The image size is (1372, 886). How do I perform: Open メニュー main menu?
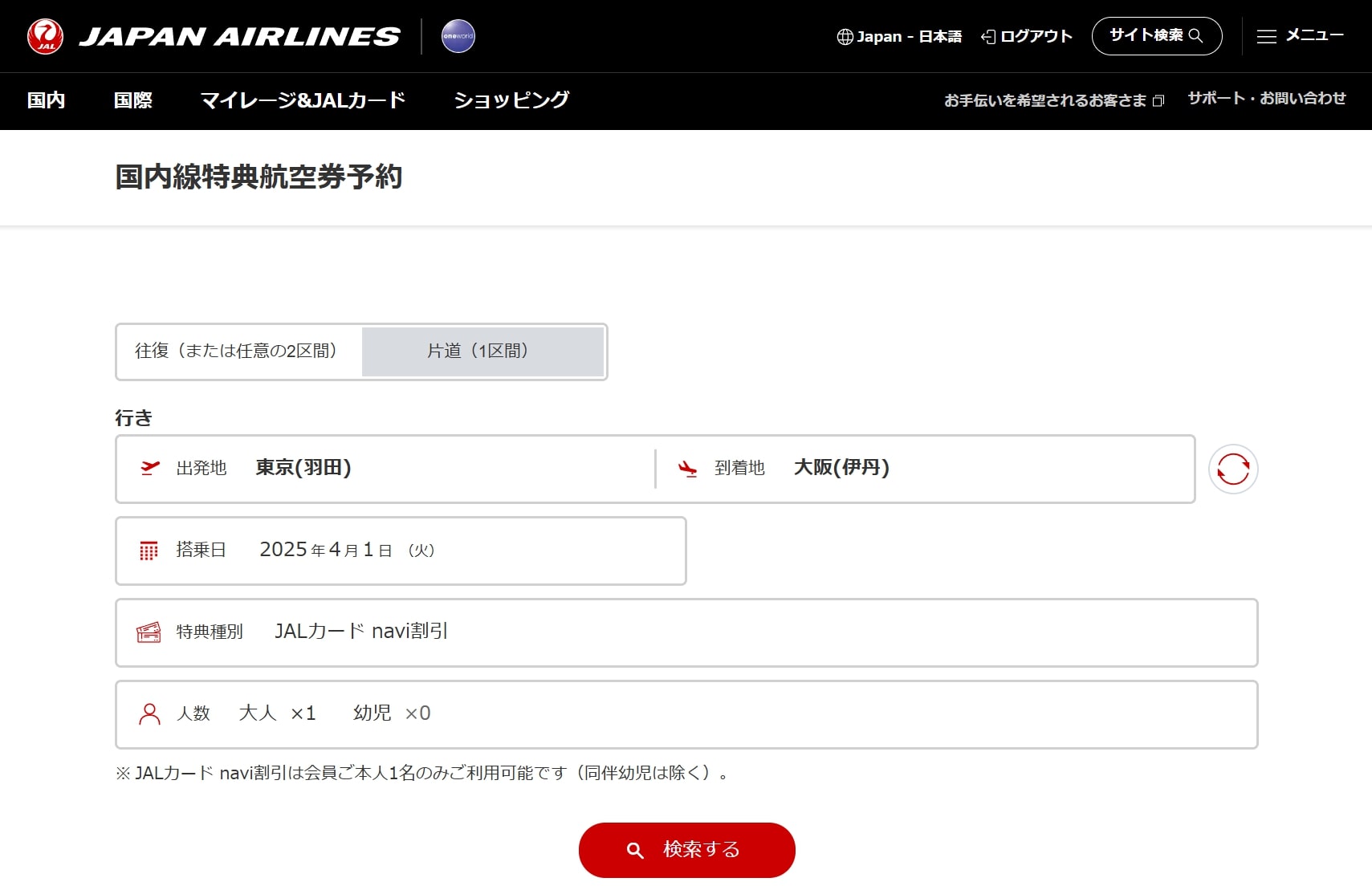1300,36
